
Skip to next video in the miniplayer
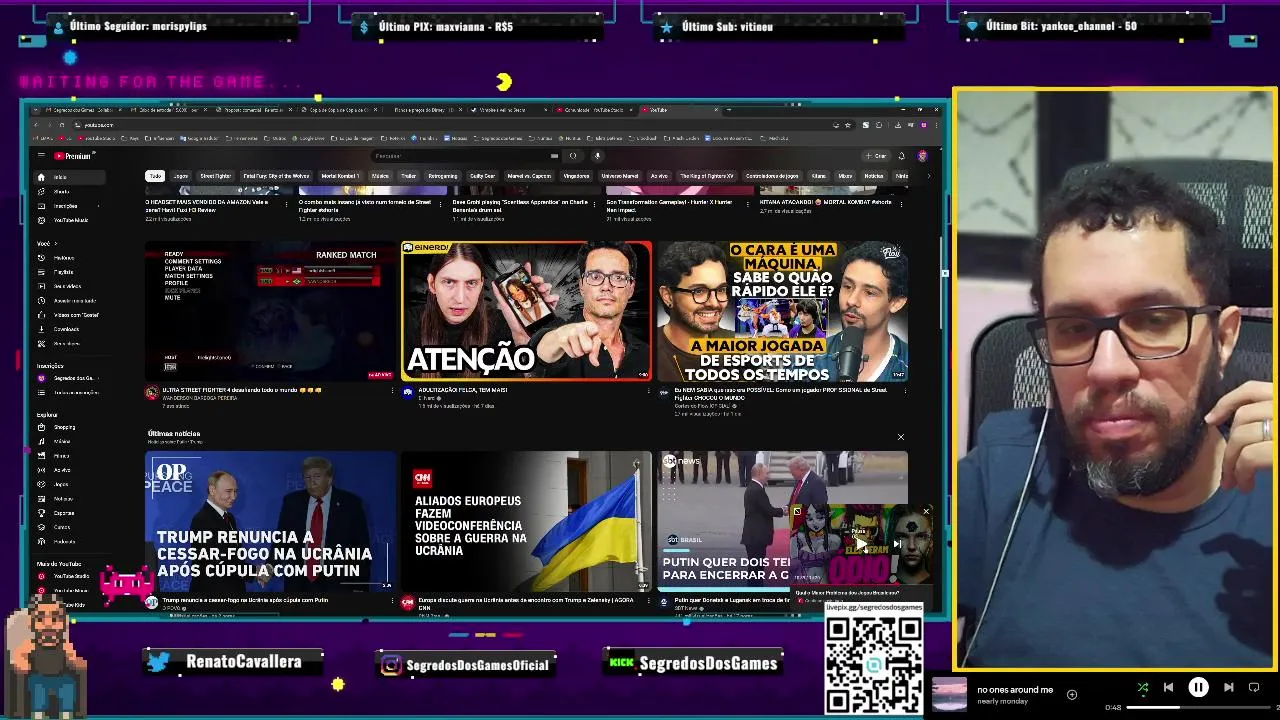tap(897, 544)
